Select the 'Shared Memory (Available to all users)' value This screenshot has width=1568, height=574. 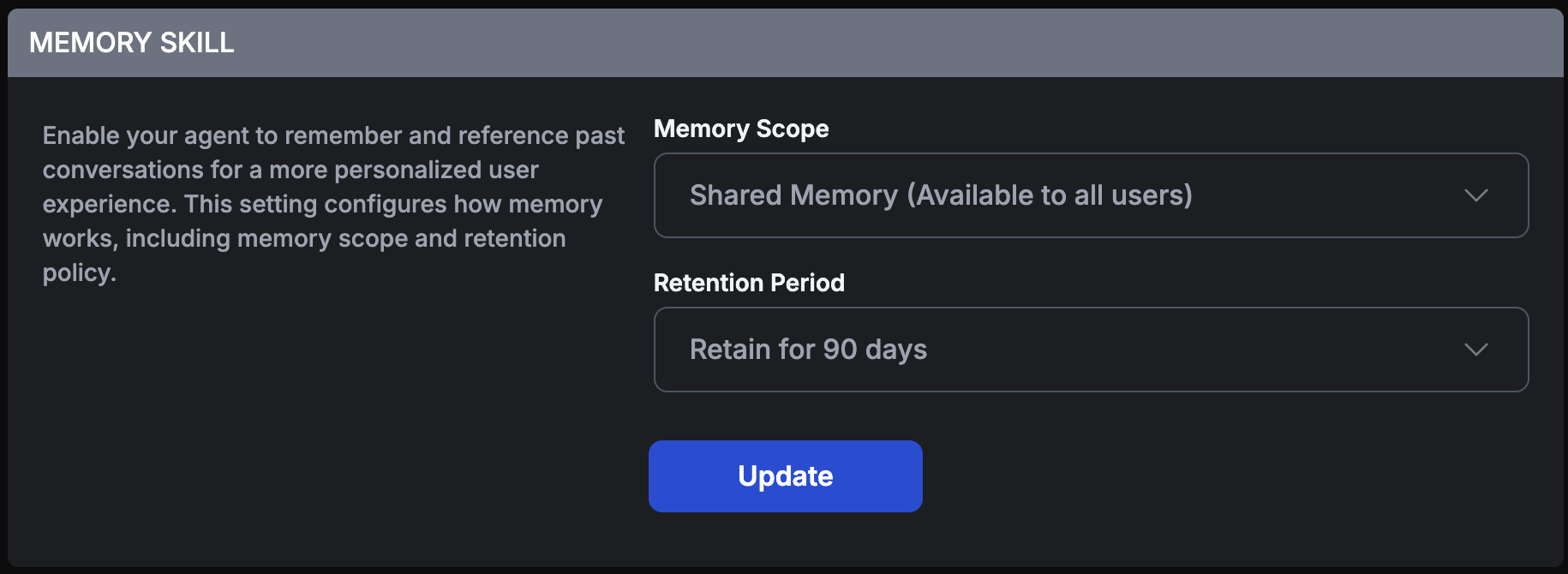[x=941, y=195]
